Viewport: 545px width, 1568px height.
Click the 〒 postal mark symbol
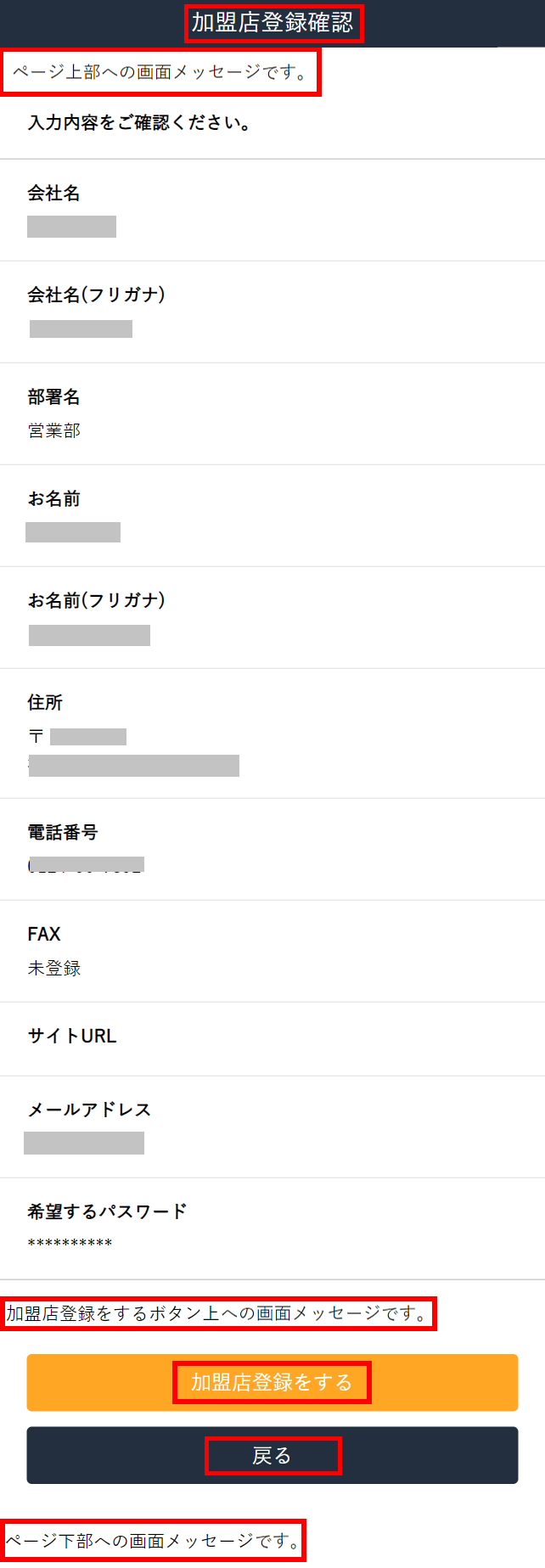[x=36, y=736]
